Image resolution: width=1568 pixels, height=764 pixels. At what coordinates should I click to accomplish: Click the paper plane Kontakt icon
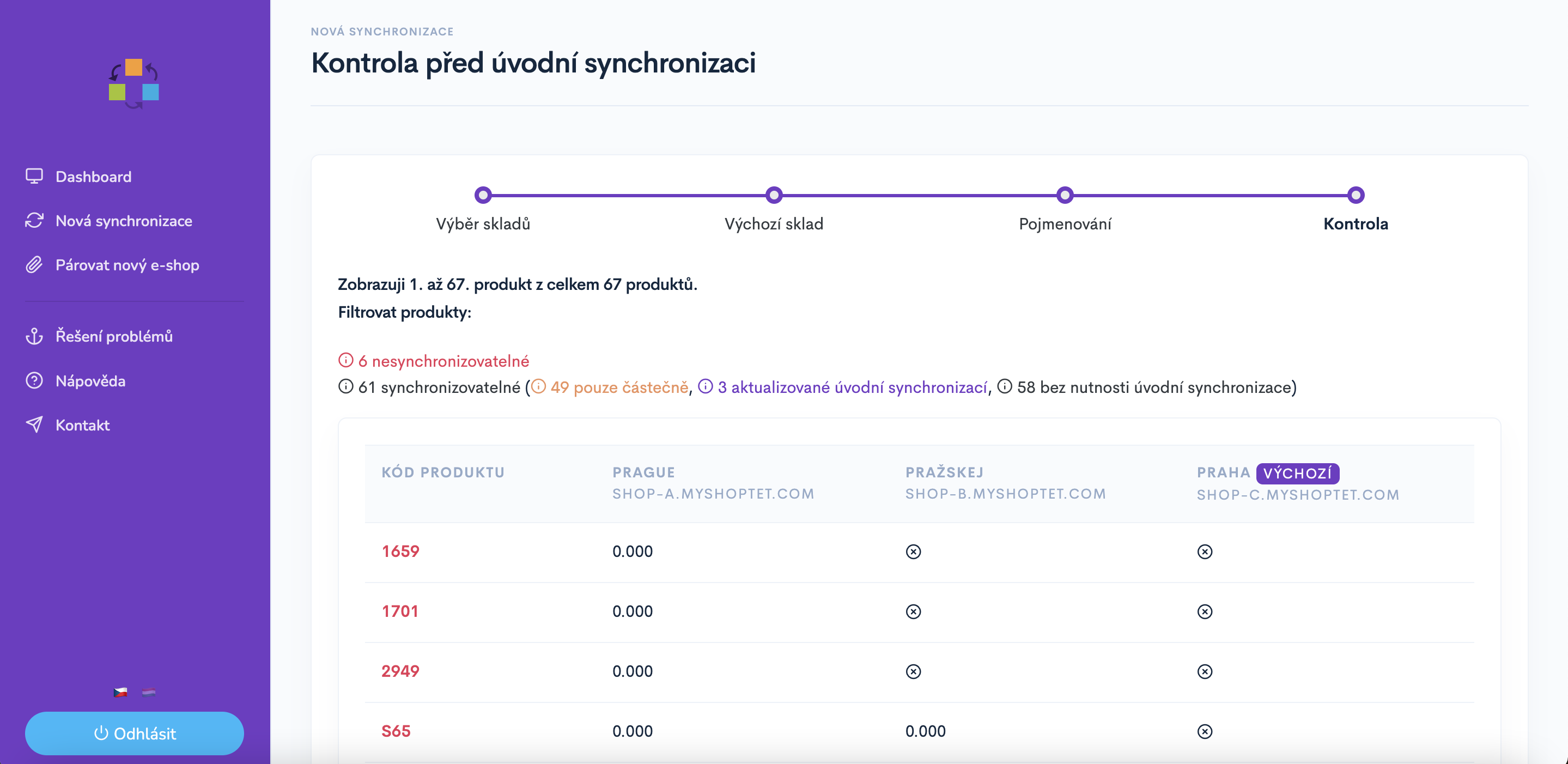34,425
